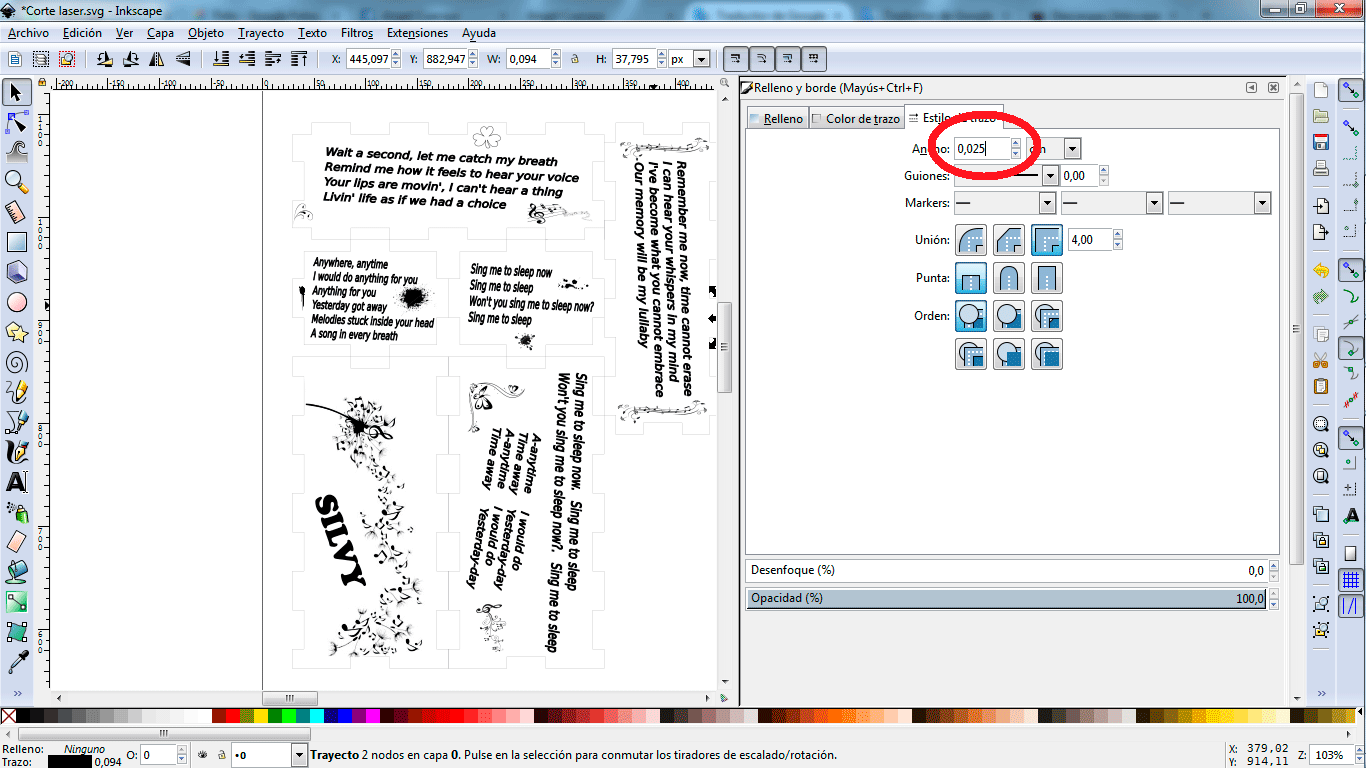The height and width of the screenshot is (768, 1366).
Task: Click the first Orden paint order button
Action: [x=971, y=316]
